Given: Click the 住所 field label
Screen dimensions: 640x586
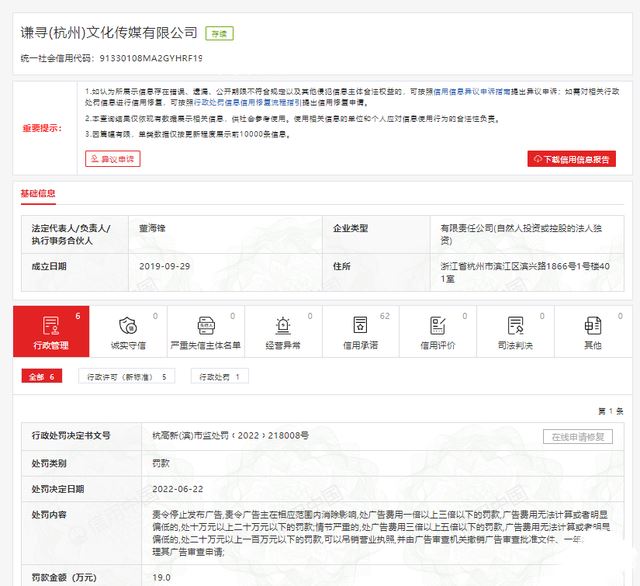Looking at the screenshot, I should (342, 266).
